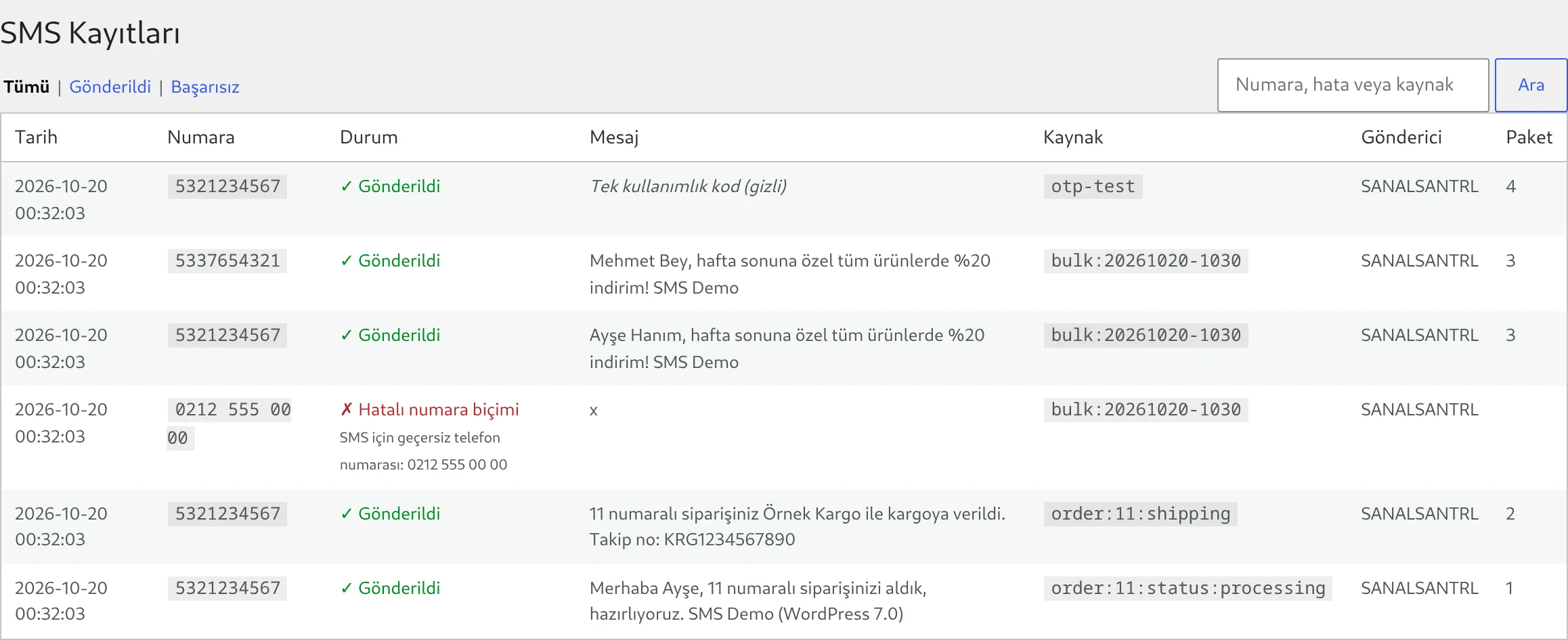Click SANALSANTRL sender in the failed row

click(x=1420, y=410)
